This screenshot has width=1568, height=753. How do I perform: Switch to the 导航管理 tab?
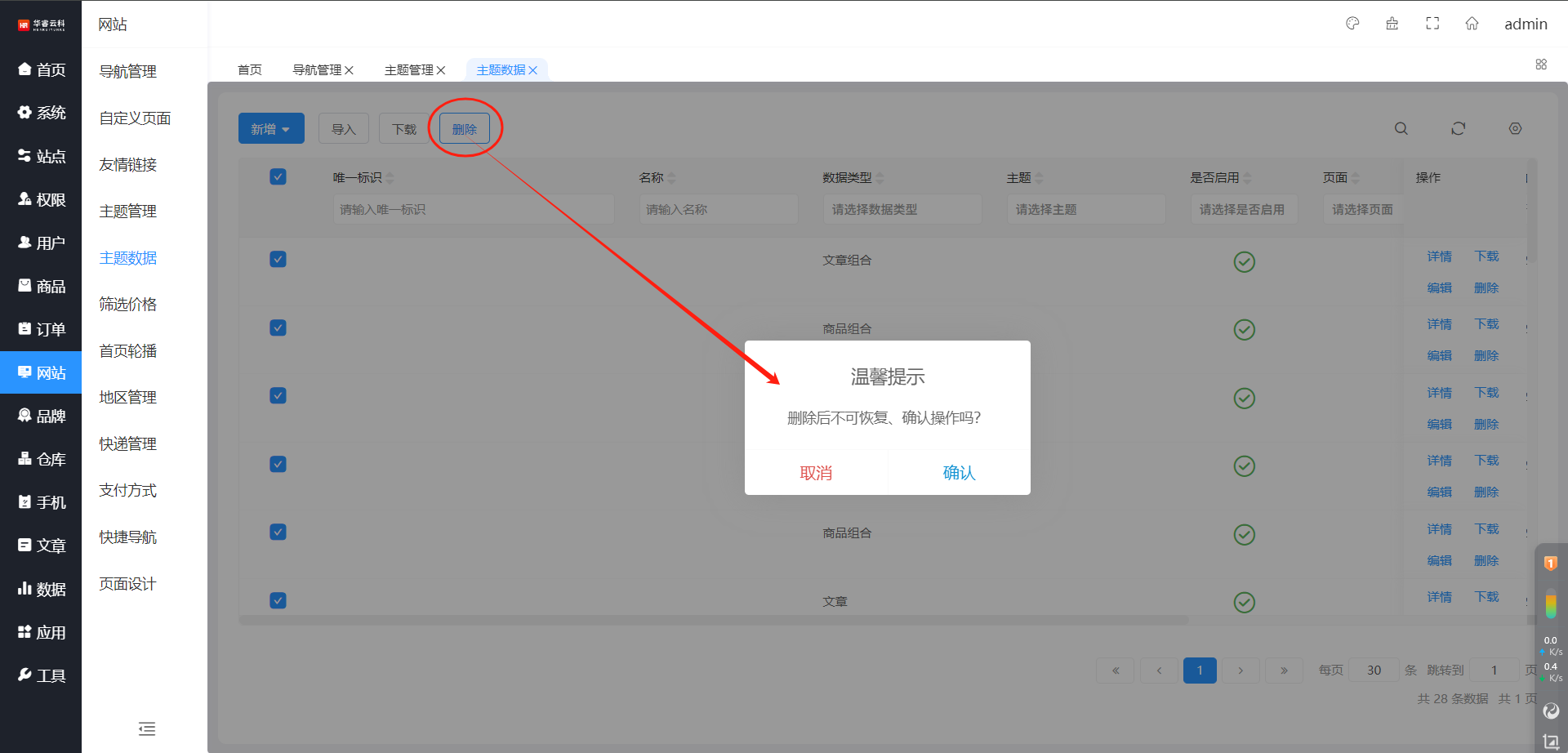coord(317,70)
